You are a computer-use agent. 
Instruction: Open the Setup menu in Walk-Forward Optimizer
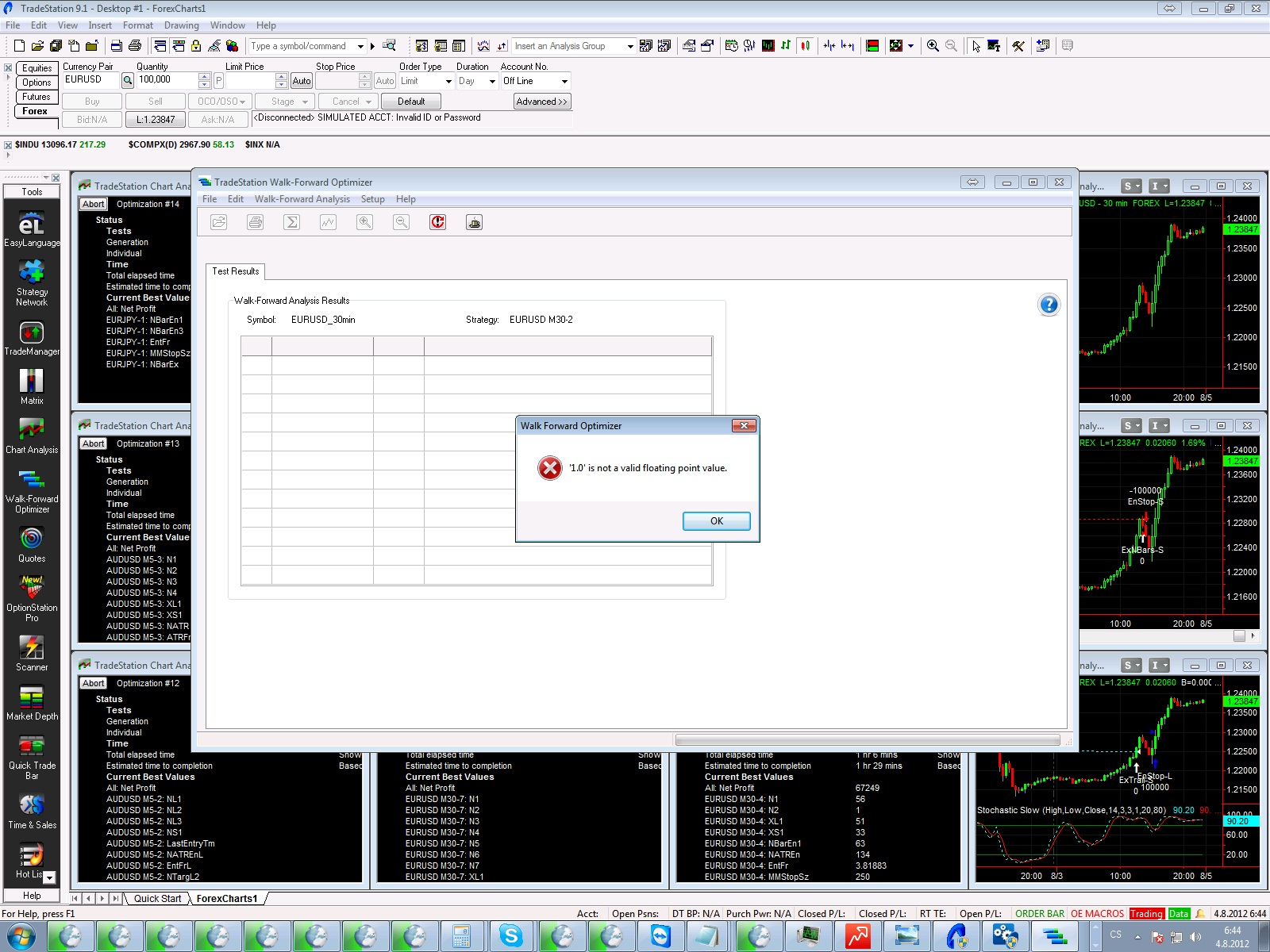tap(372, 199)
